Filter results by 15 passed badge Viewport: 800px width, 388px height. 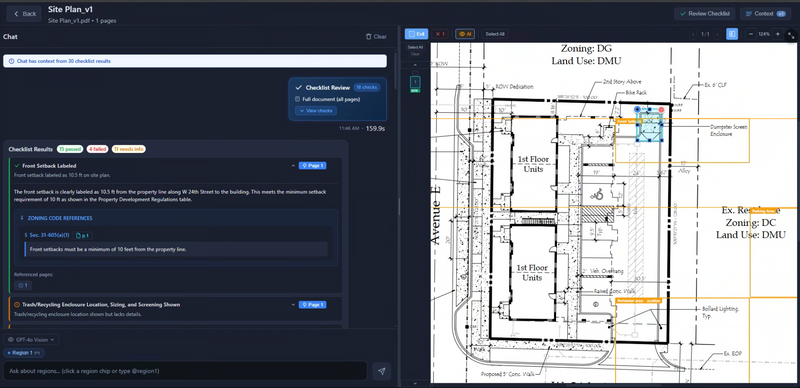70,149
